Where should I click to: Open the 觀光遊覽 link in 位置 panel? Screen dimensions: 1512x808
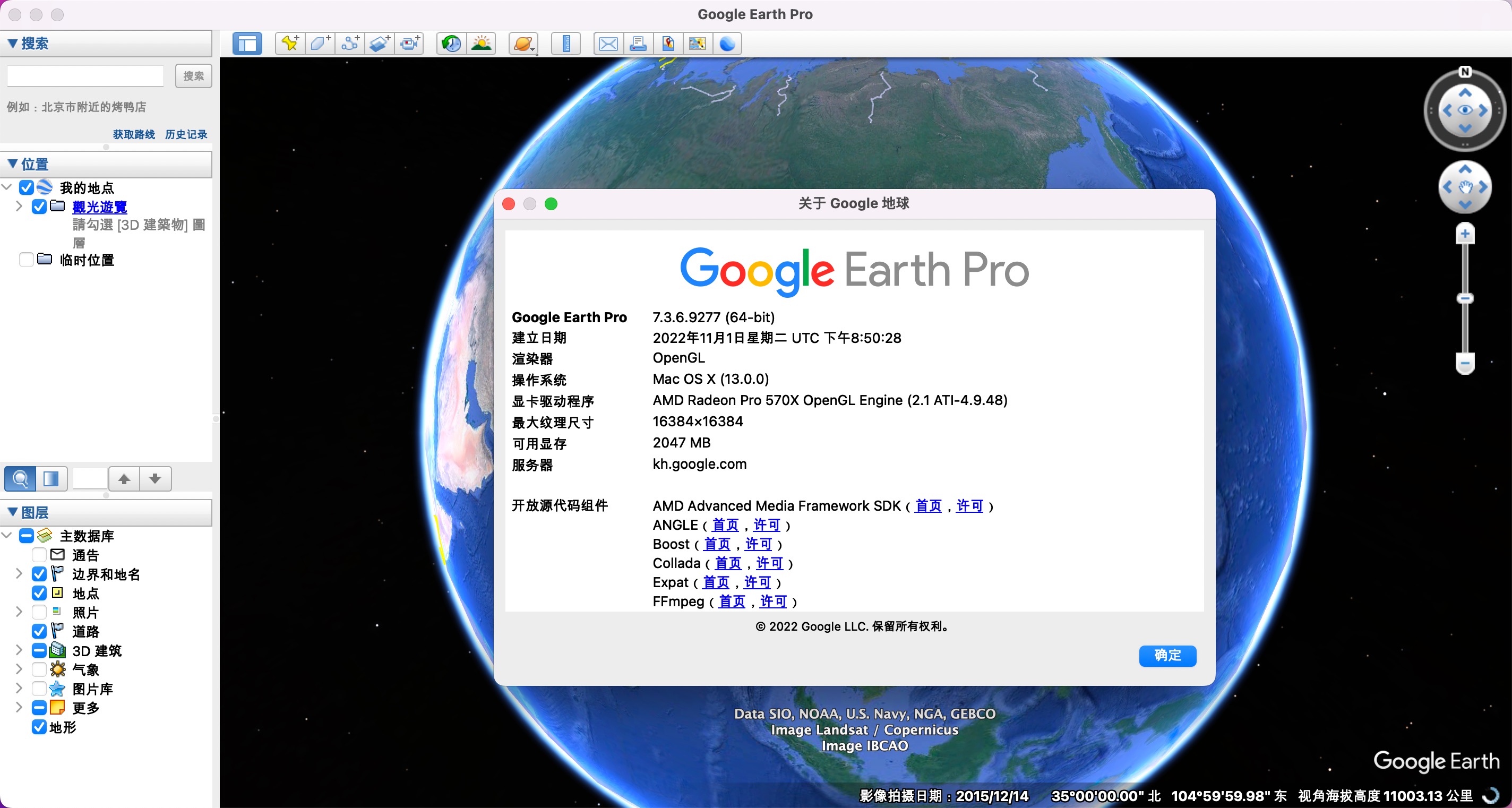click(99, 207)
